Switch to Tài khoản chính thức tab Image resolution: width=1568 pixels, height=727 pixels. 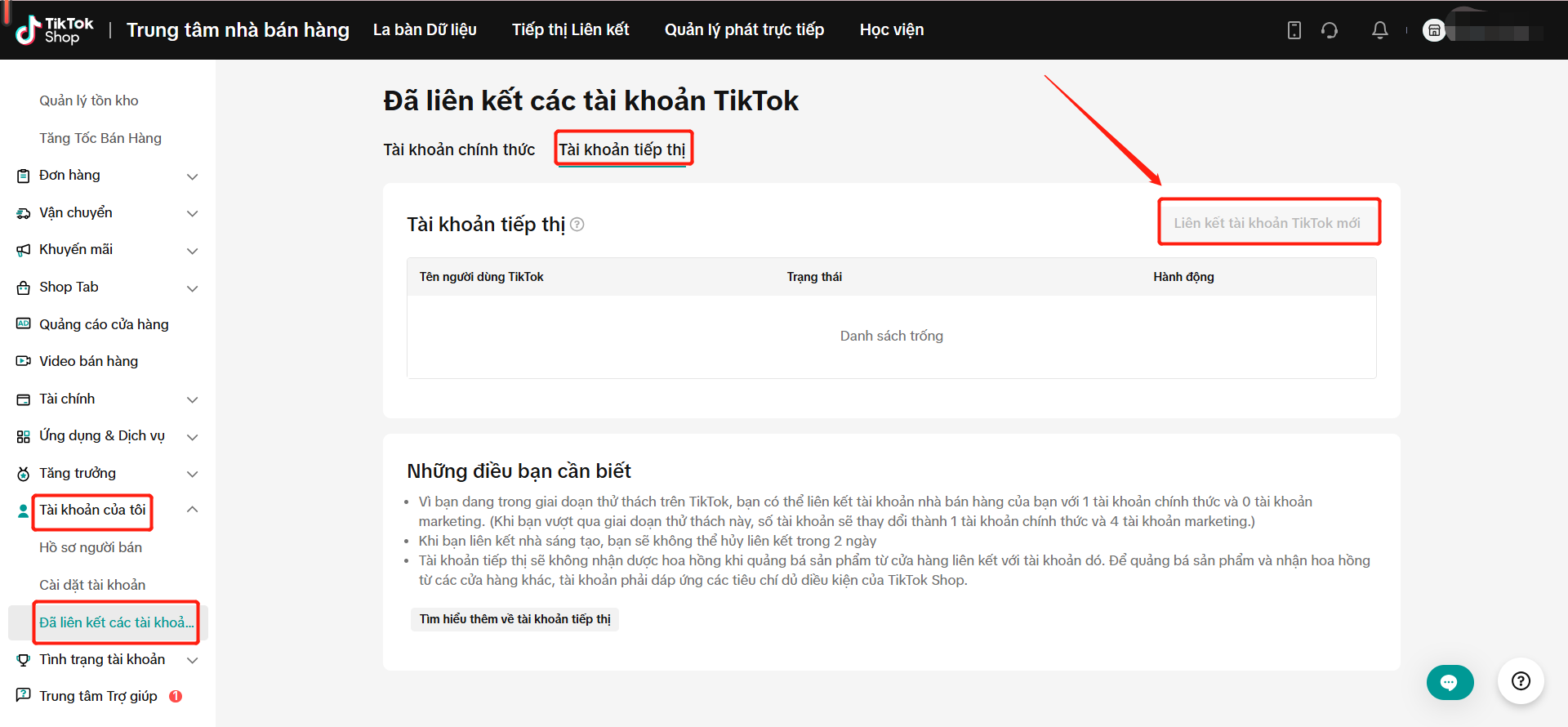click(x=459, y=149)
